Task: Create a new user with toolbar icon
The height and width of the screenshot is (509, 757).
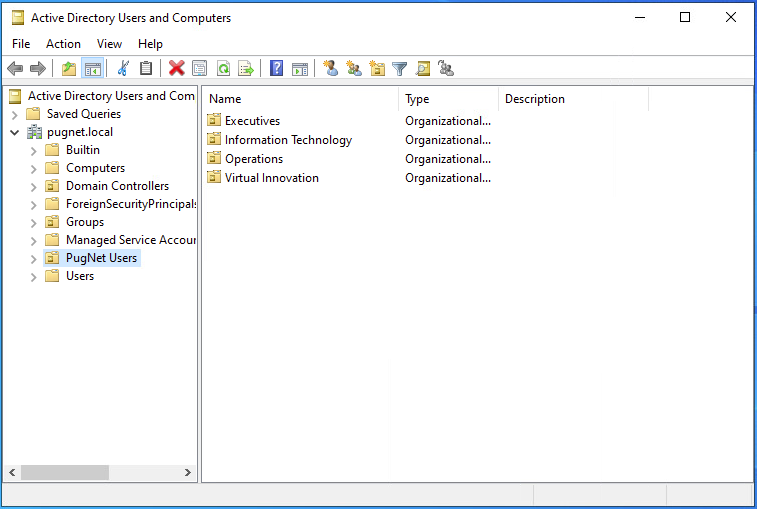Action: pyautogui.click(x=331, y=69)
